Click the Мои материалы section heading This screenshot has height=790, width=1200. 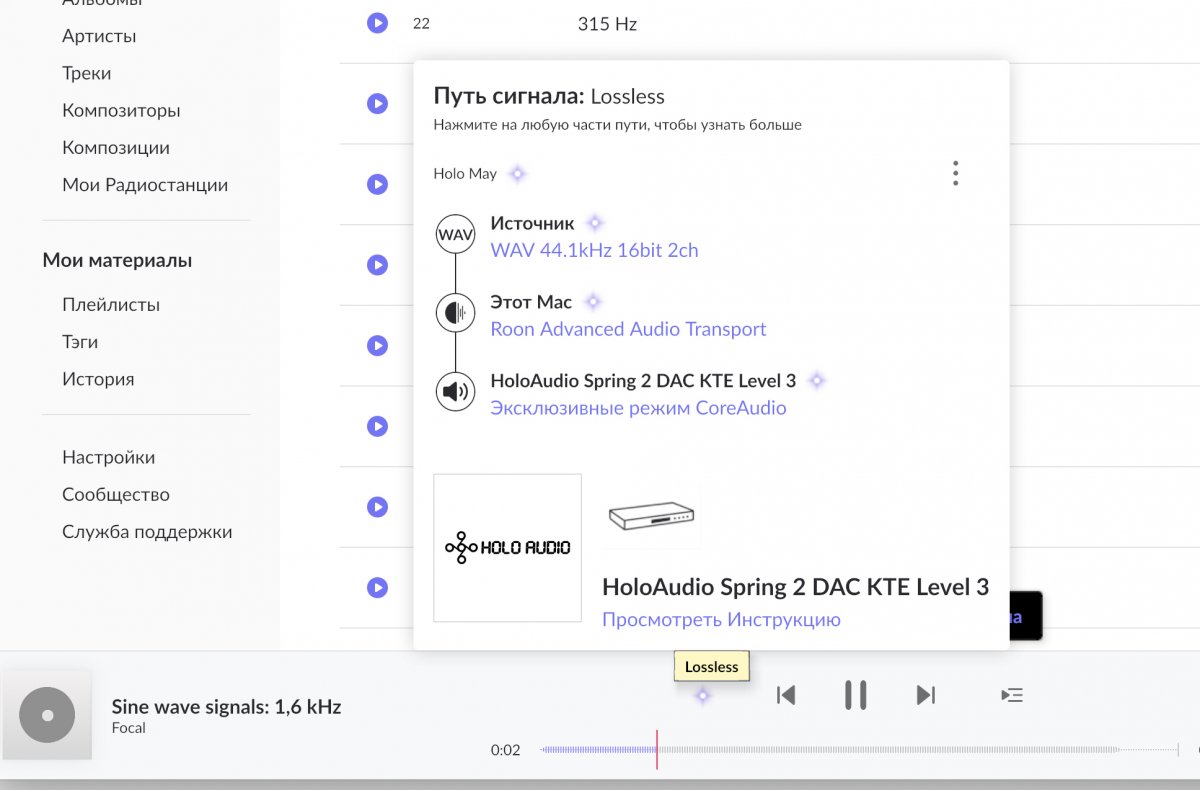117,260
